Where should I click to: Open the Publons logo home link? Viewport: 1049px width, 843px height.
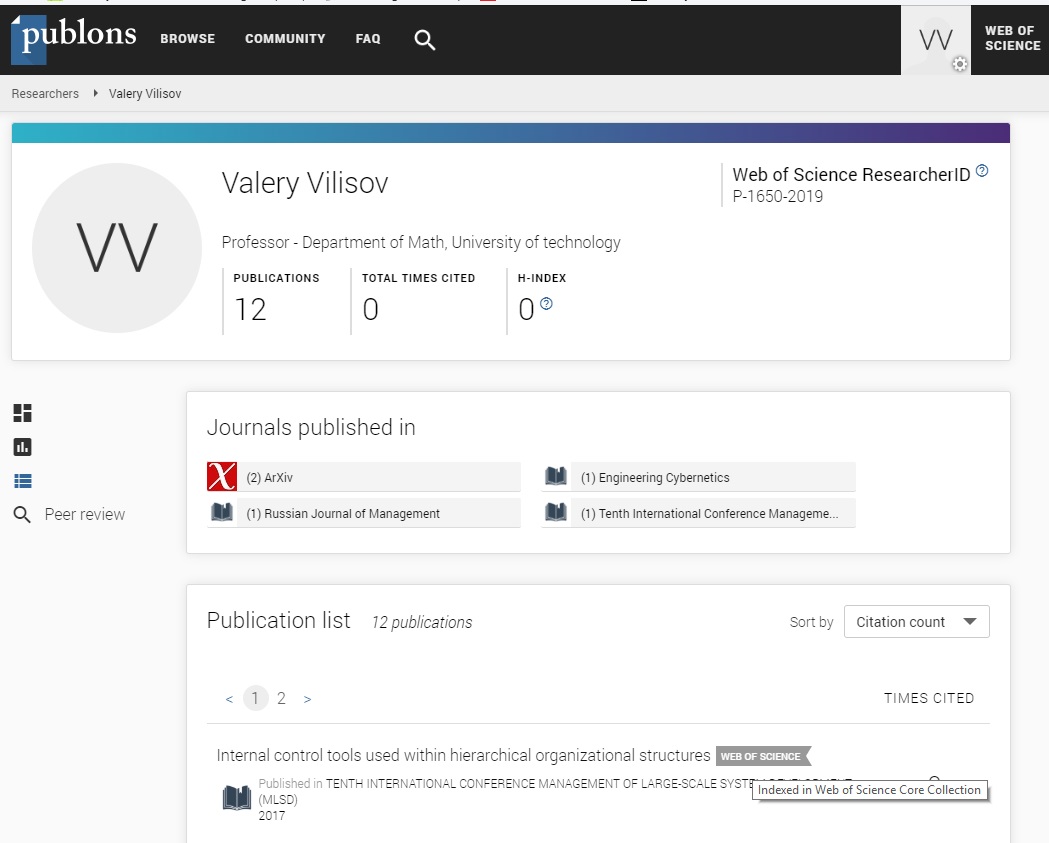click(x=74, y=39)
